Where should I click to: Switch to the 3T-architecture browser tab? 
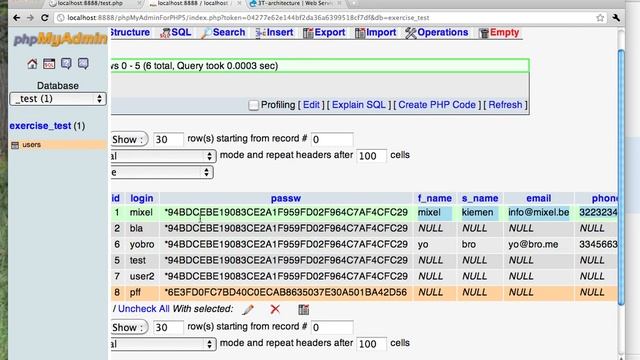tap(295, 3)
